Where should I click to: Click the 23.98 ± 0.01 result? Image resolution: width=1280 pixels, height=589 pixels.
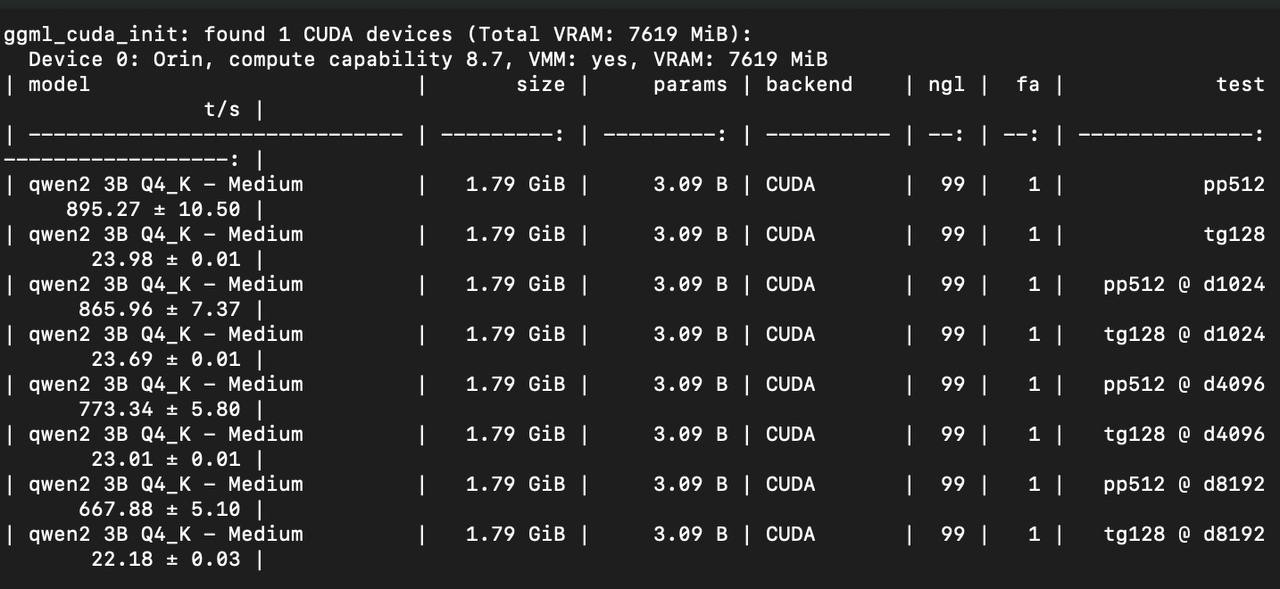coord(166,260)
